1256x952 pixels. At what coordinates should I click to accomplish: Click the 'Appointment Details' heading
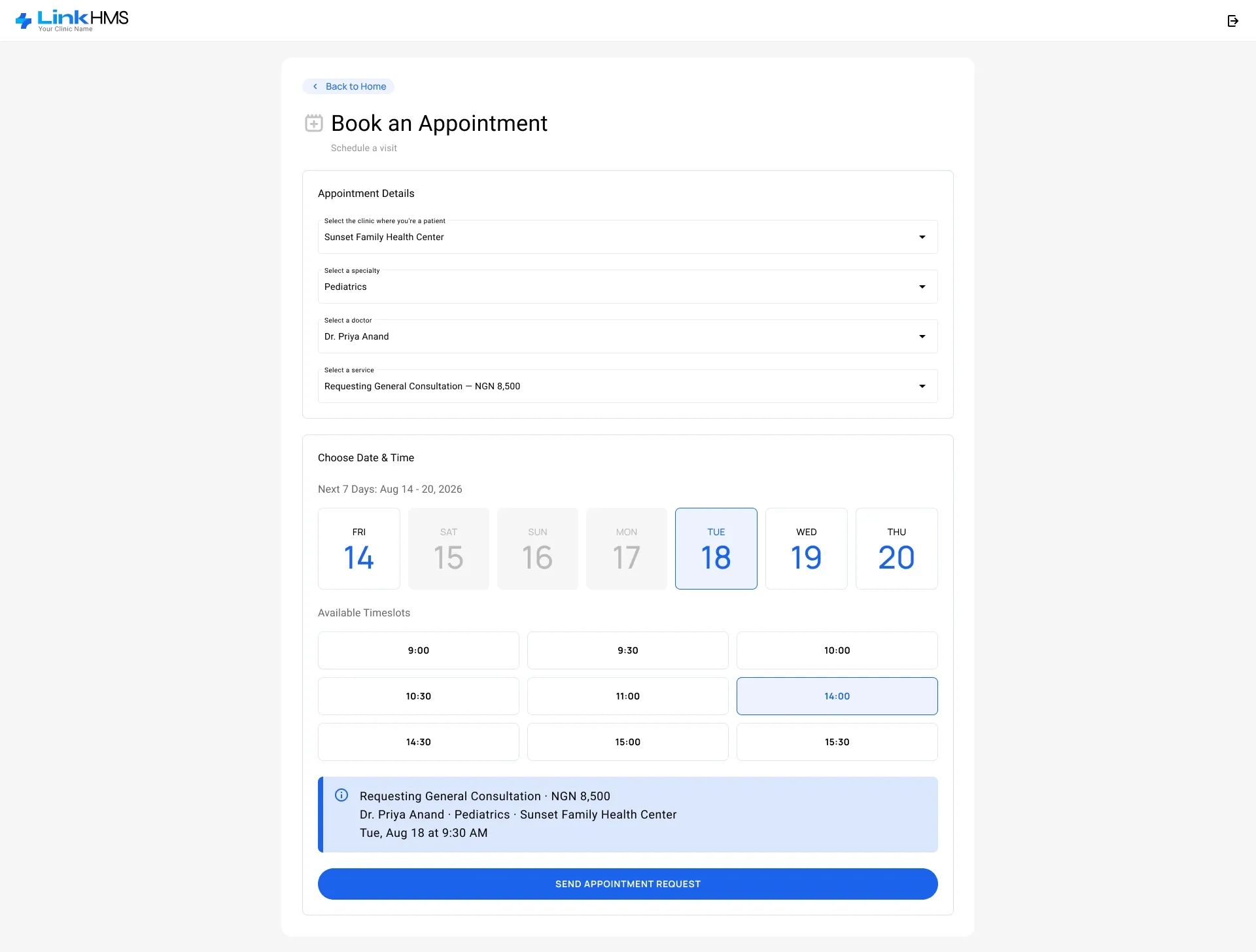point(366,193)
